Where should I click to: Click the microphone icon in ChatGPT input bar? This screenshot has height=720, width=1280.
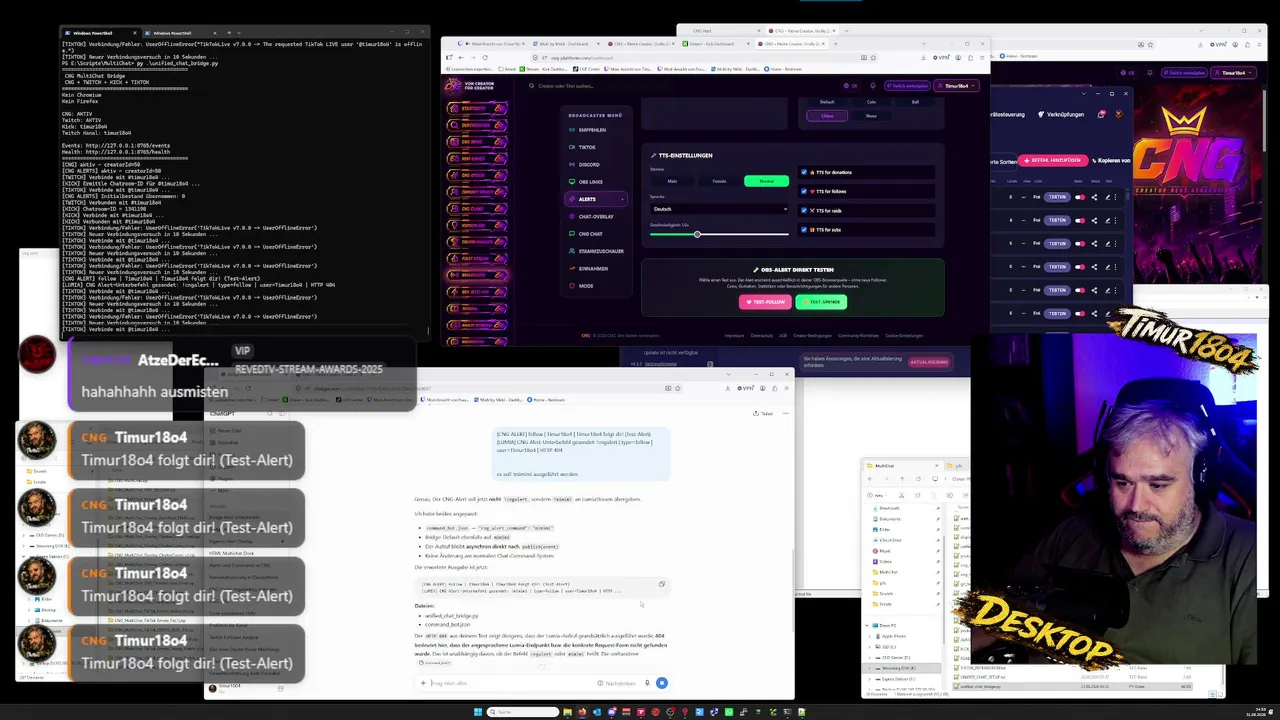pyautogui.click(x=647, y=683)
